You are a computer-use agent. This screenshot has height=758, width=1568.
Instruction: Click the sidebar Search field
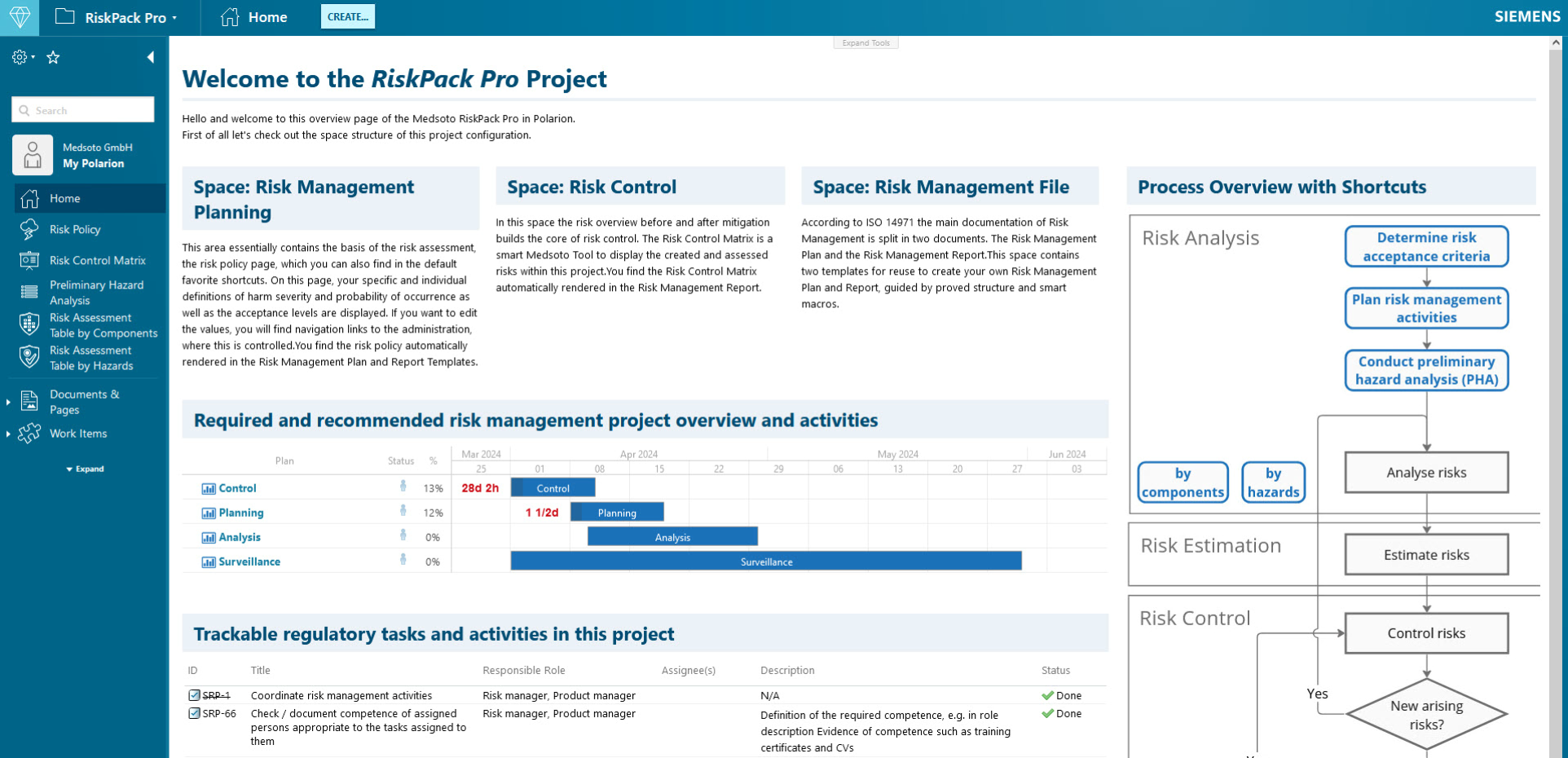coord(83,110)
